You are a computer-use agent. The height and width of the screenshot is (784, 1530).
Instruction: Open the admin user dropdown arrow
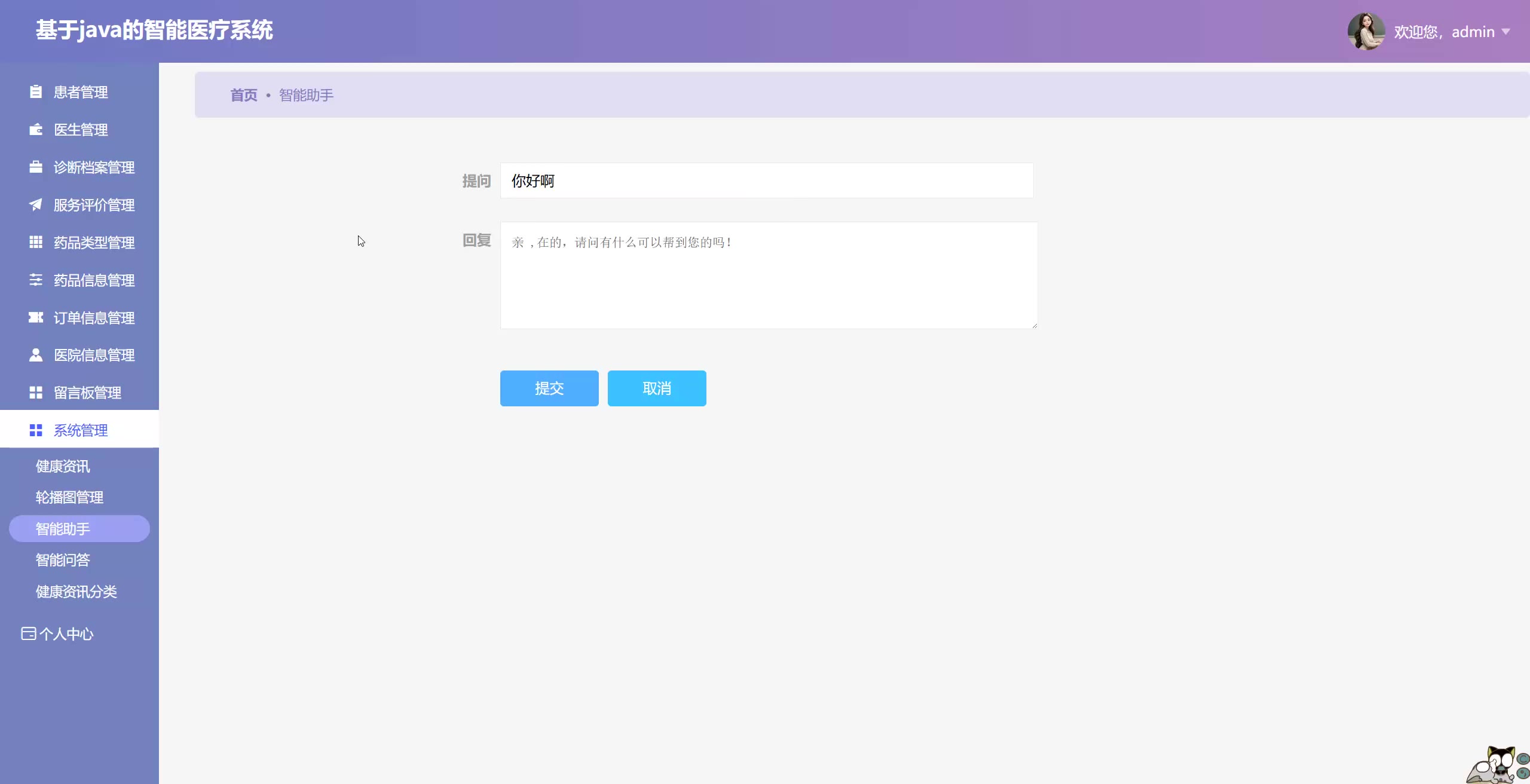[x=1505, y=32]
